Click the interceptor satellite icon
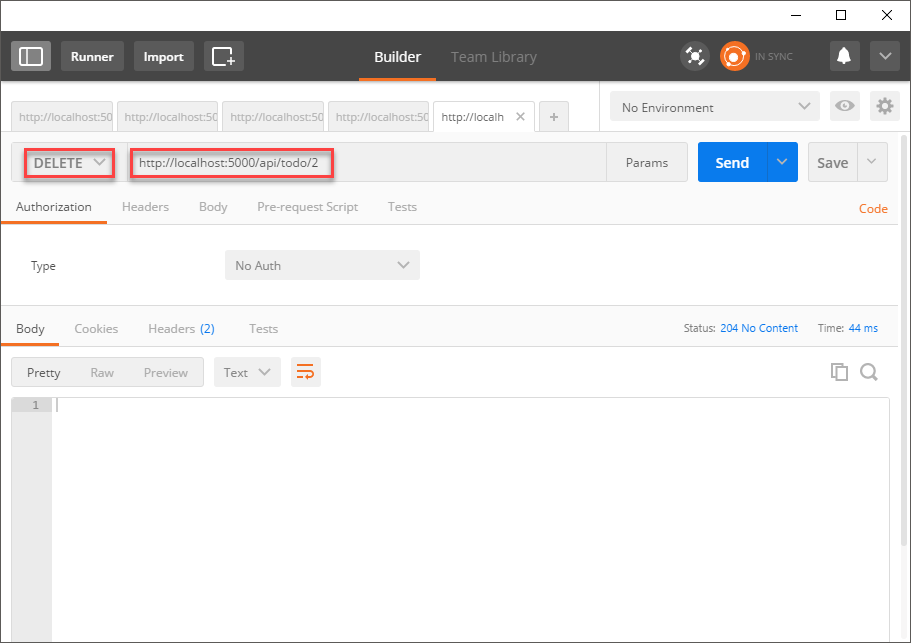Image resolution: width=911 pixels, height=643 pixels. (x=694, y=56)
